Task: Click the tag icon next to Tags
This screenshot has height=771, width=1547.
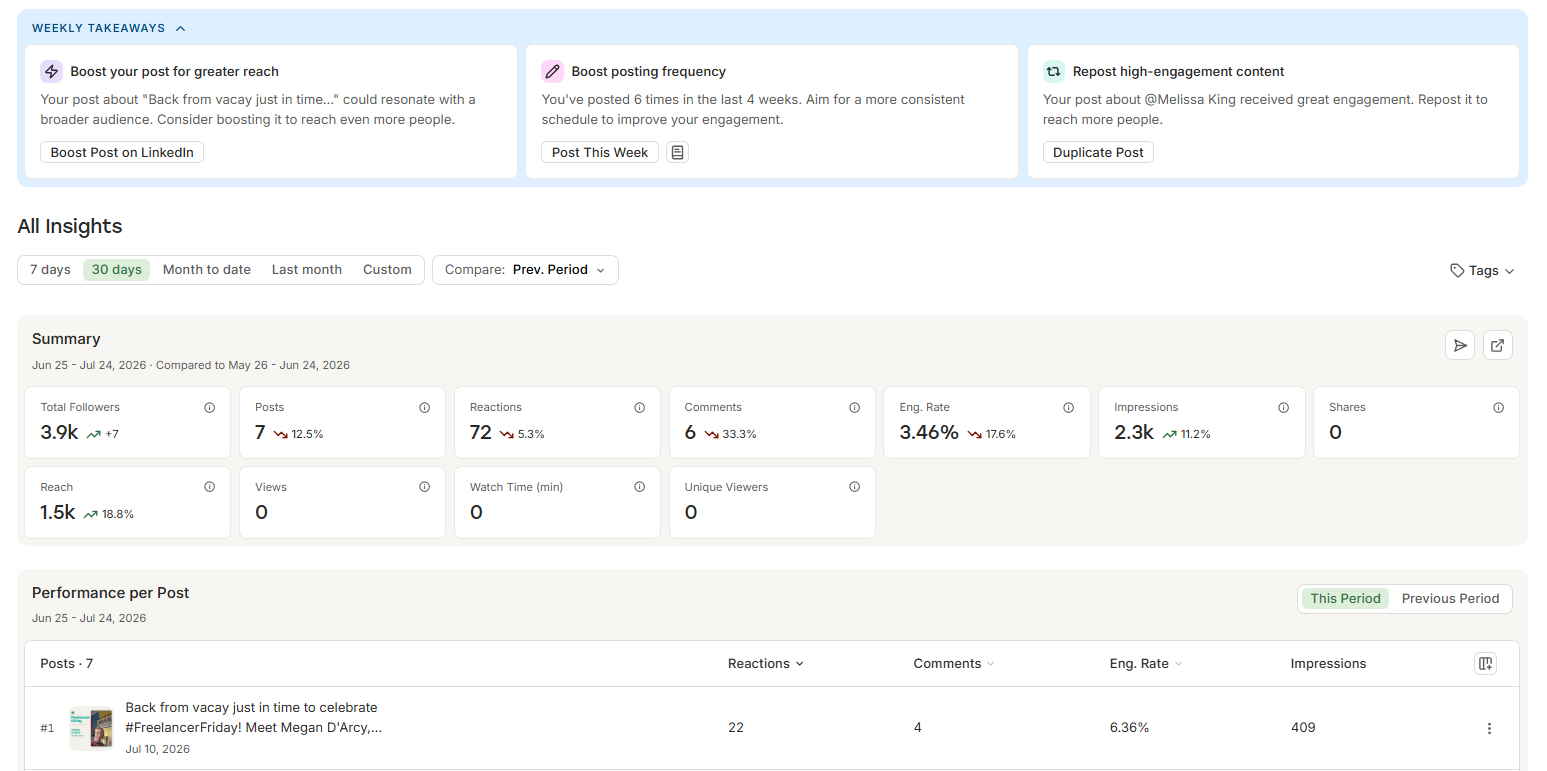Action: click(x=1457, y=270)
